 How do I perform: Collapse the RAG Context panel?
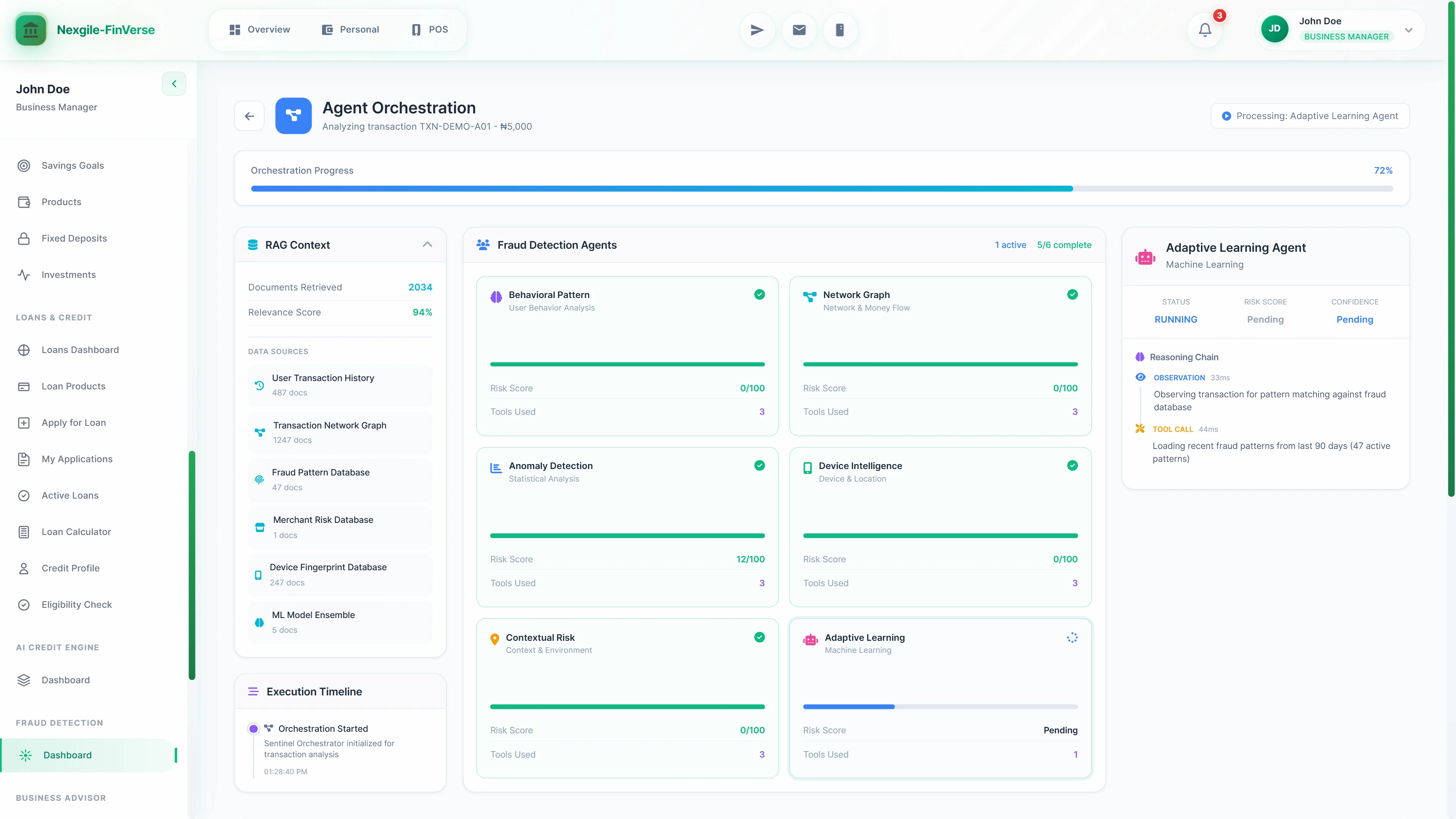pyautogui.click(x=427, y=245)
